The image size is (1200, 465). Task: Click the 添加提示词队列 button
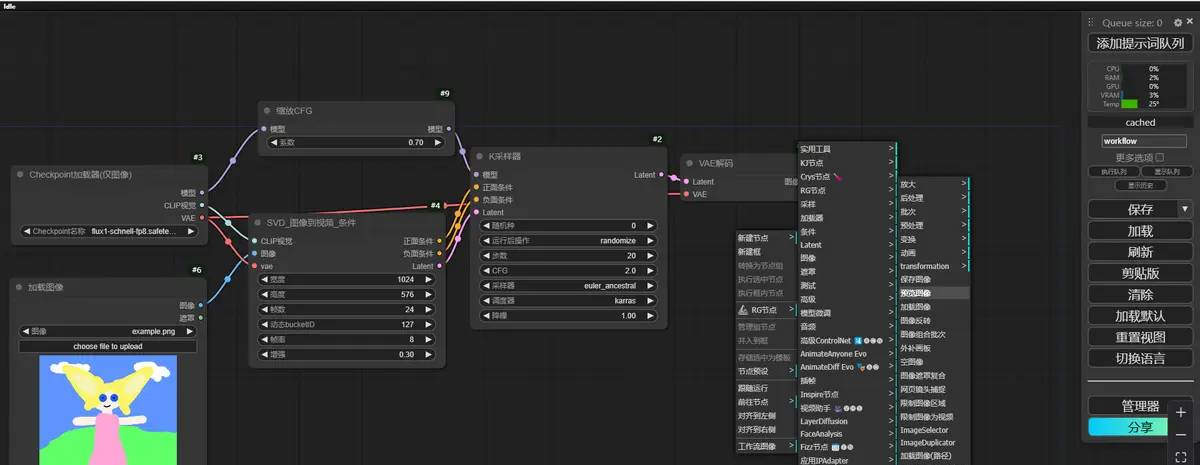point(1139,44)
